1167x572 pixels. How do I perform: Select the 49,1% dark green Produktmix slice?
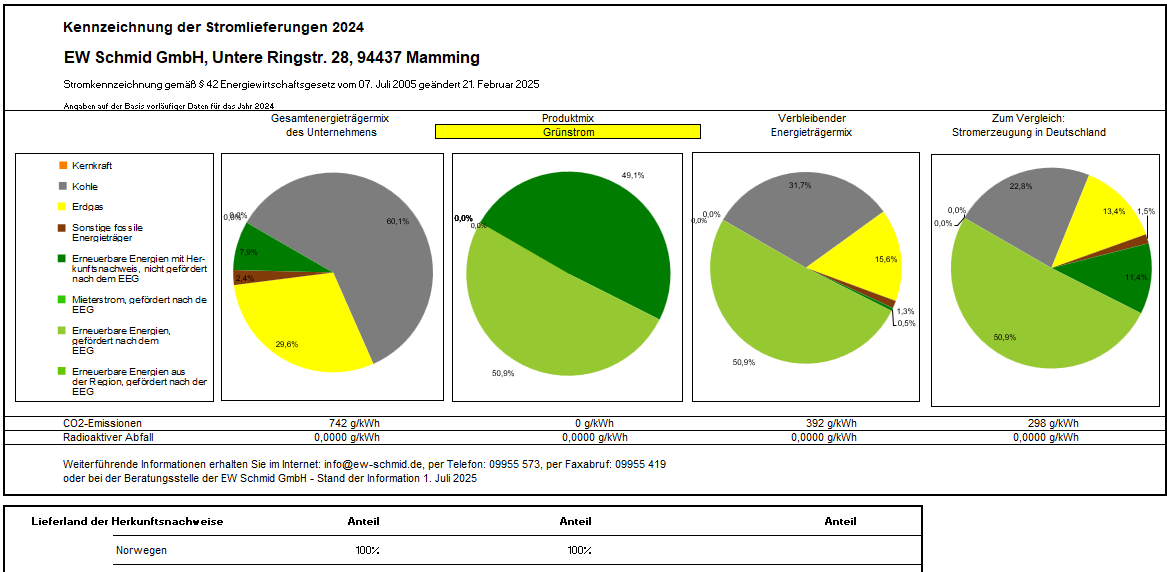point(590,230)
